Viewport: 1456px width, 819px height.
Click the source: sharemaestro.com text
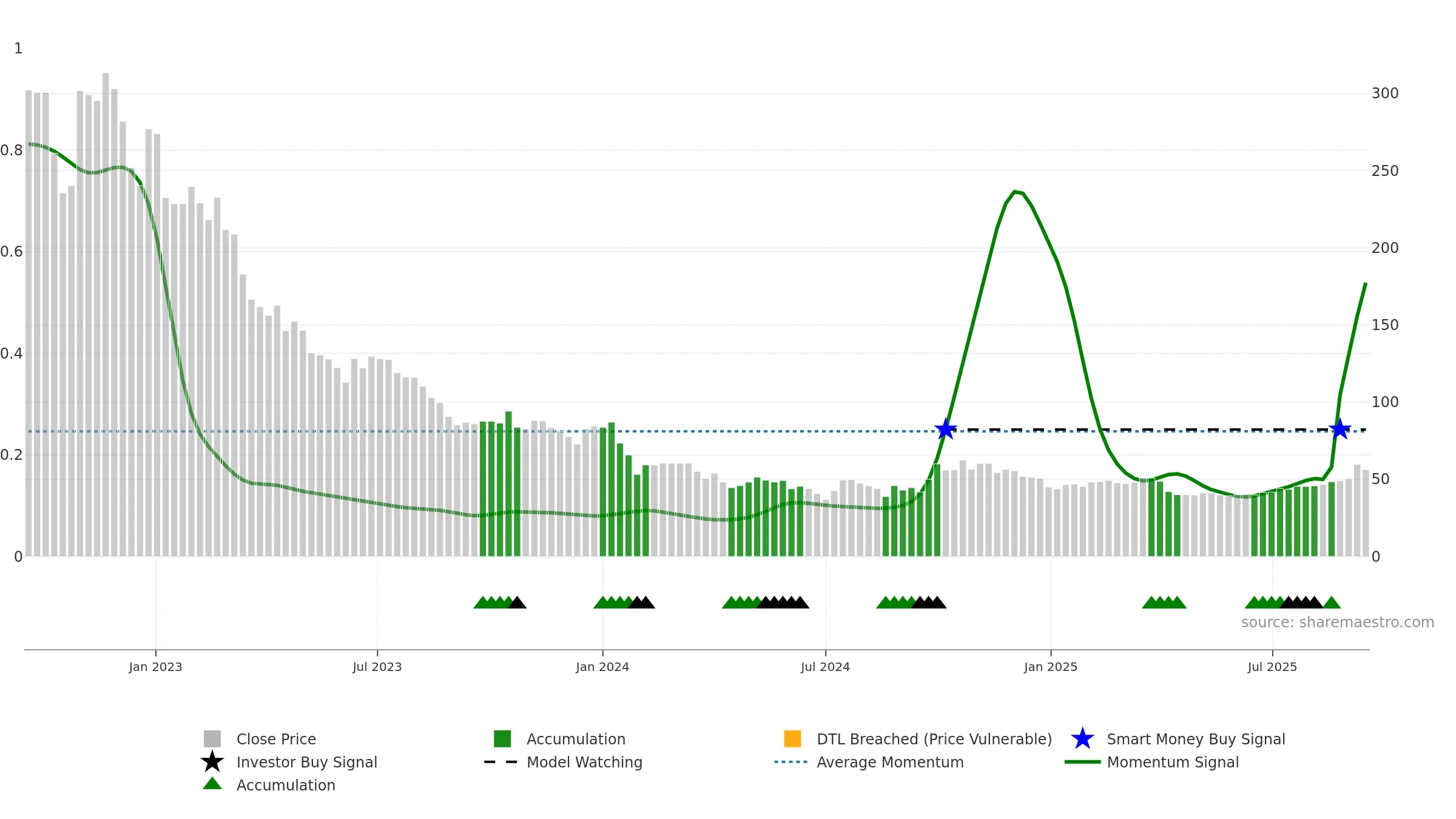click(1338, 622)
